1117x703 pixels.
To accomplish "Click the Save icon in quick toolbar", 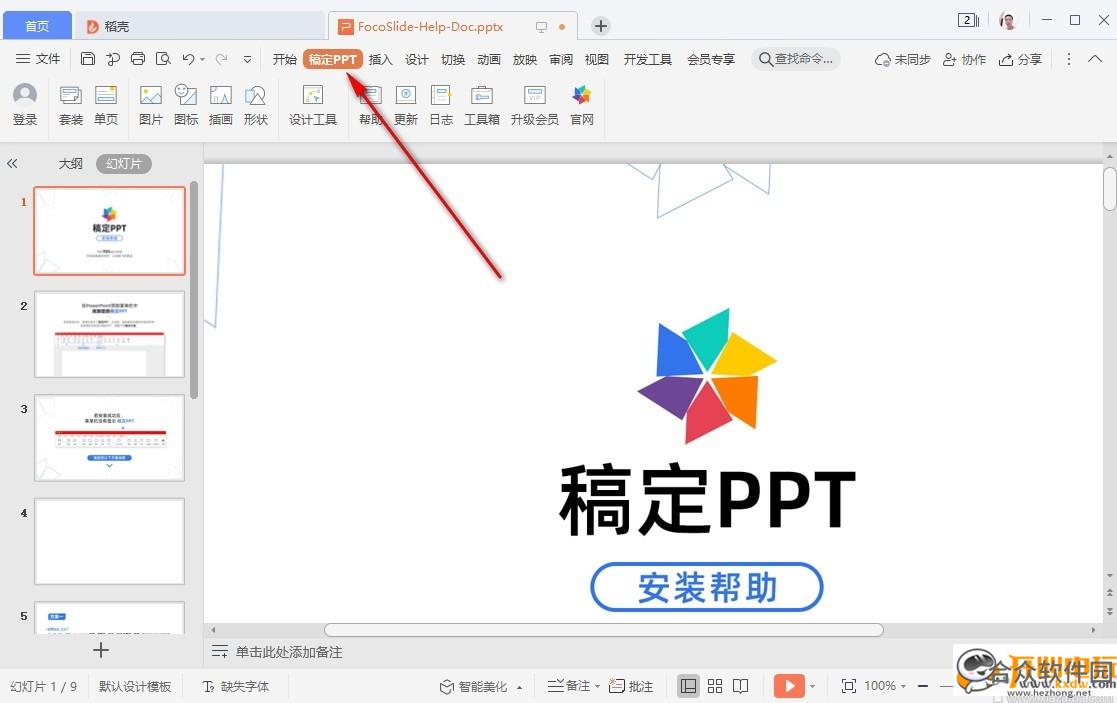I will pos(88,59).
